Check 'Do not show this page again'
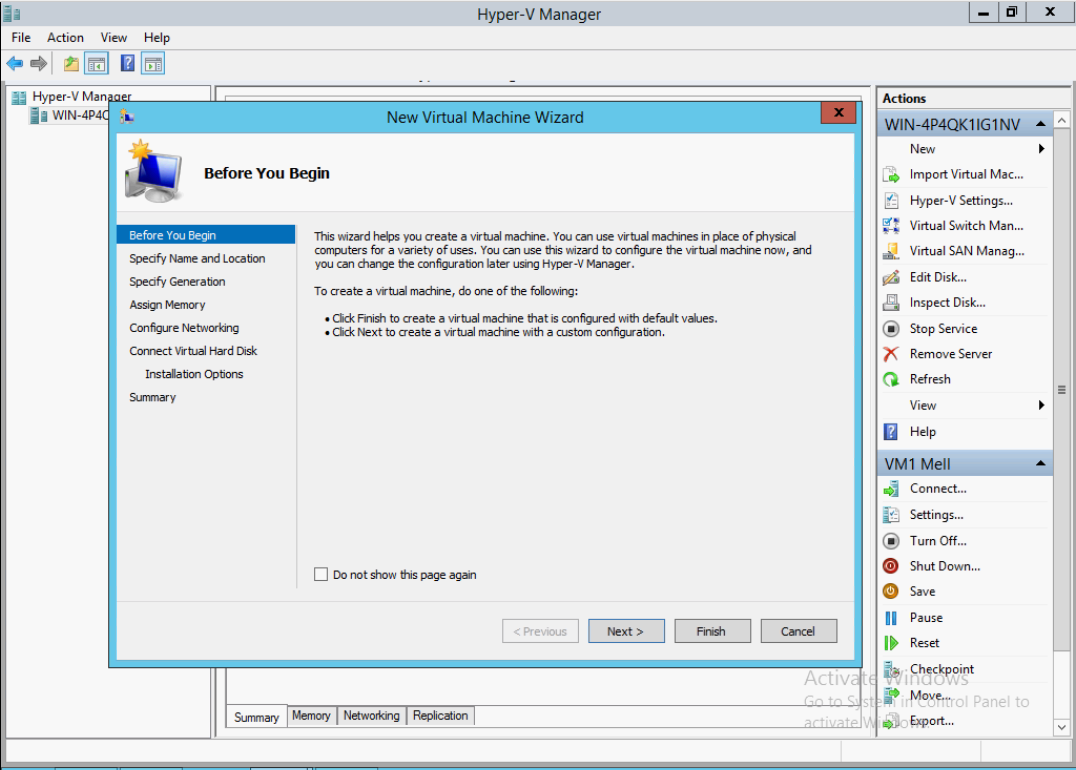This screenshot has width=1076, height=770. (321, 574)
